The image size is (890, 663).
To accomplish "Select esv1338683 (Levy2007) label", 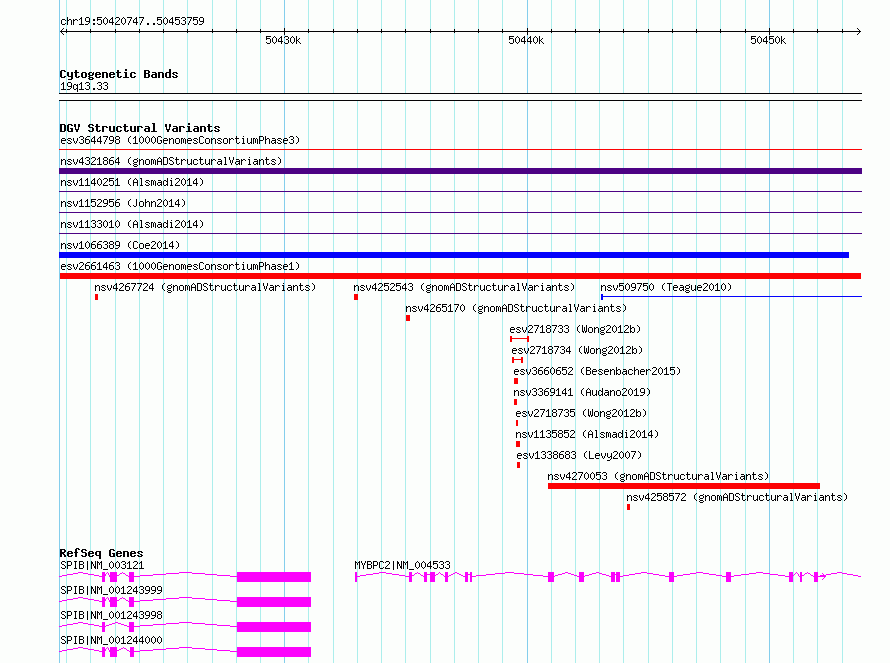I will tap(579, 455).
